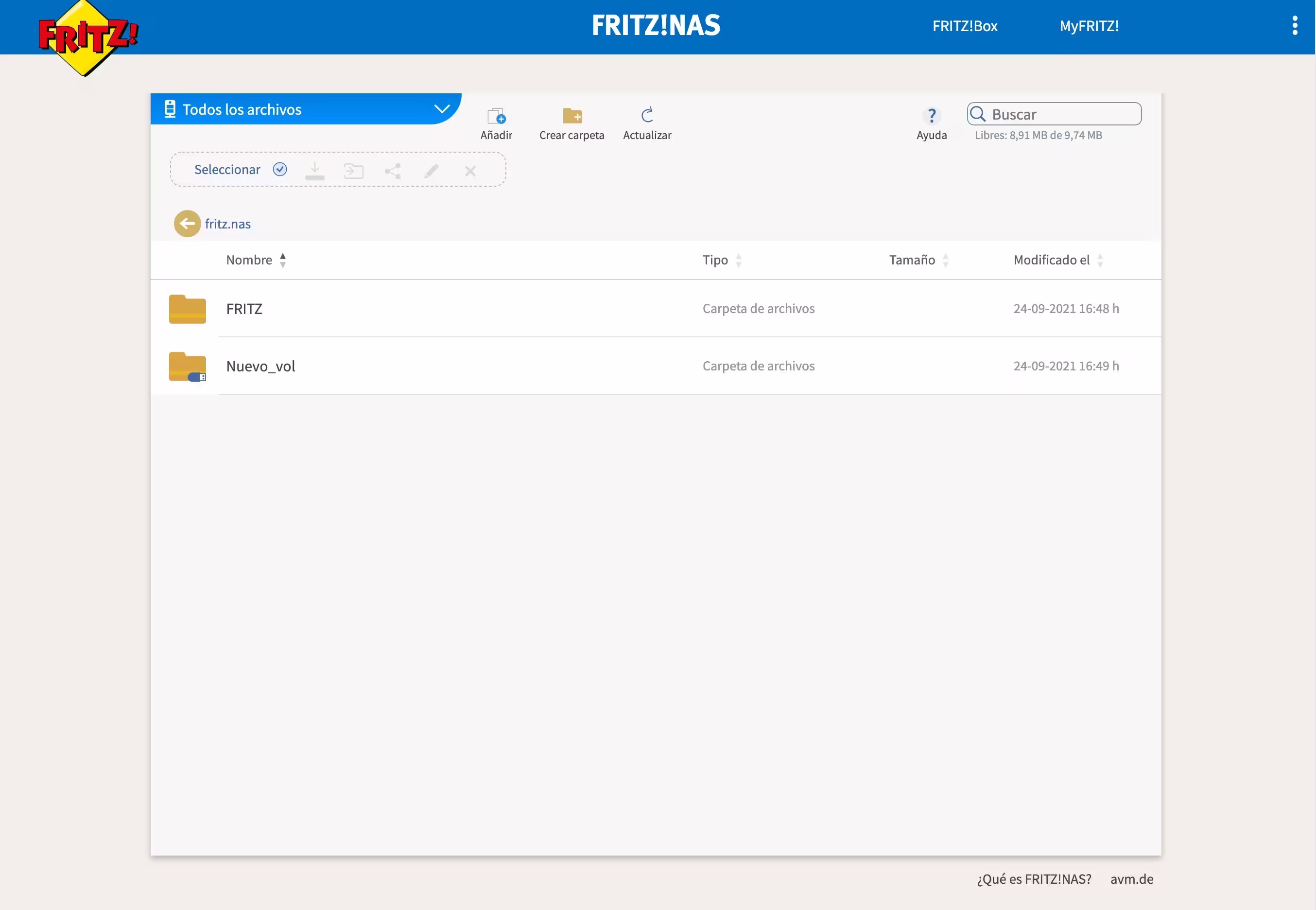This screenshot has width=1316, height=910.
Task: Click Carpeta de archivos in FRITZ row
Action: point(758,309)
